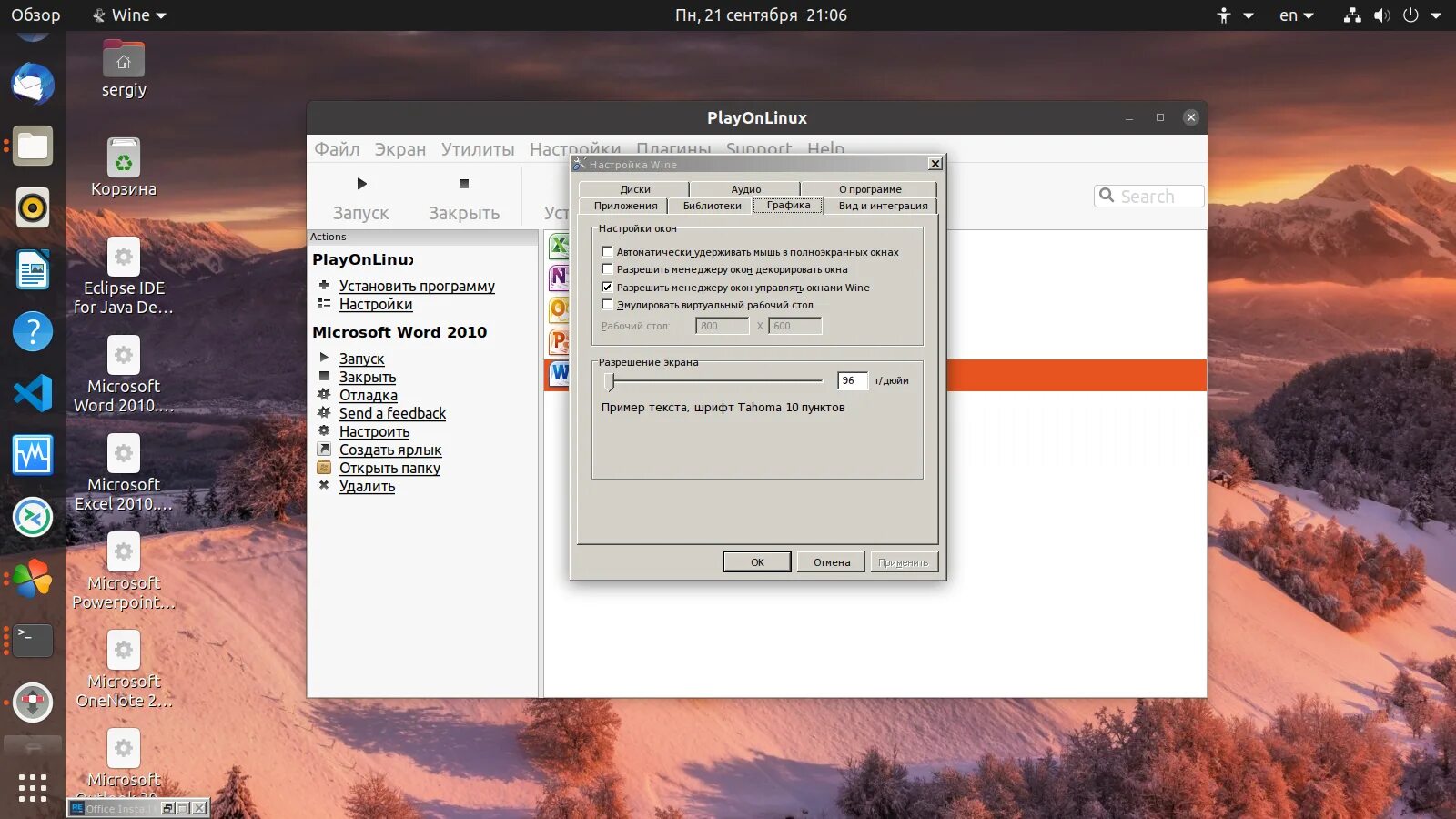This screenshot has width=1456, height=819.
Task: Toggle automatic mouse capture in fullscreen windows
Action: pos(607,252)
